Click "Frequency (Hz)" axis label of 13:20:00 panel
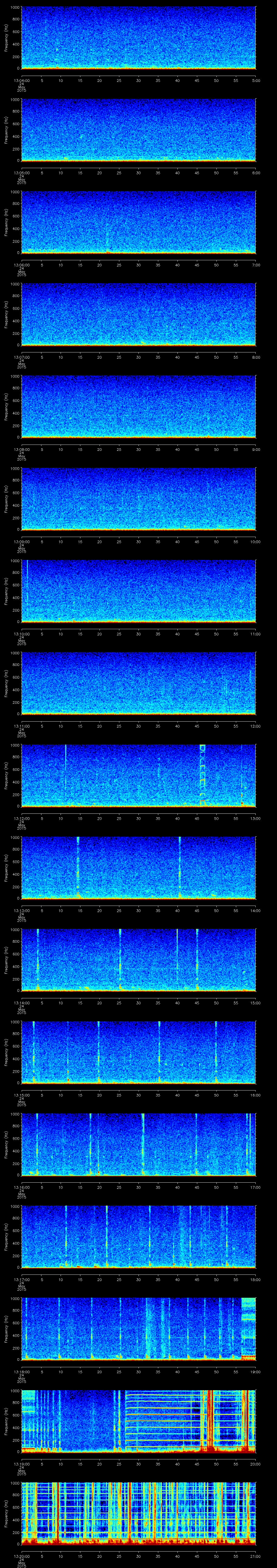Image resolution: width=277 pixels, height=1568 pixels. [x=6, y=1514]
